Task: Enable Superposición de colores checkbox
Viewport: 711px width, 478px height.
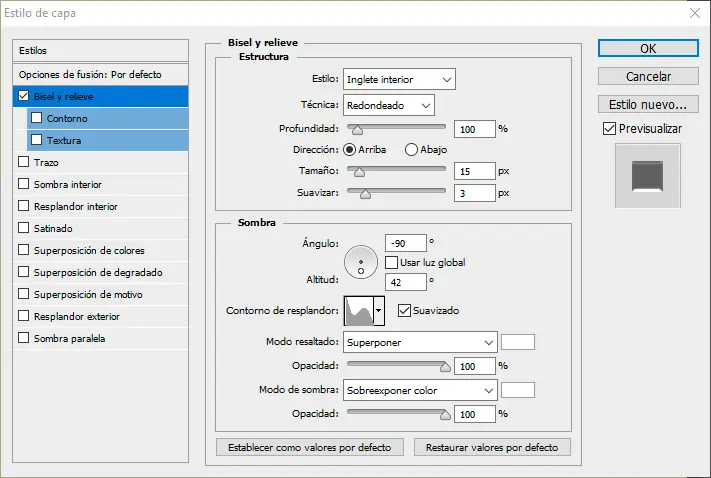Action: pos(24,250)
